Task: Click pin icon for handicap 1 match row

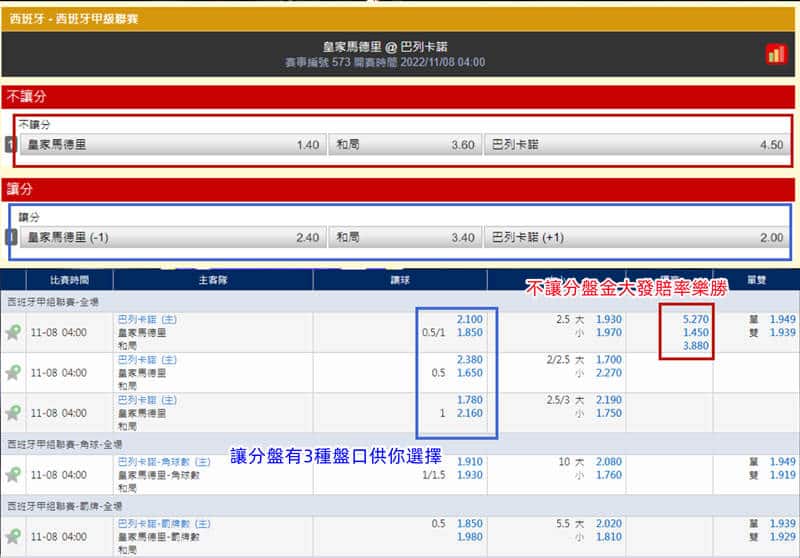Action: (13, 413)
